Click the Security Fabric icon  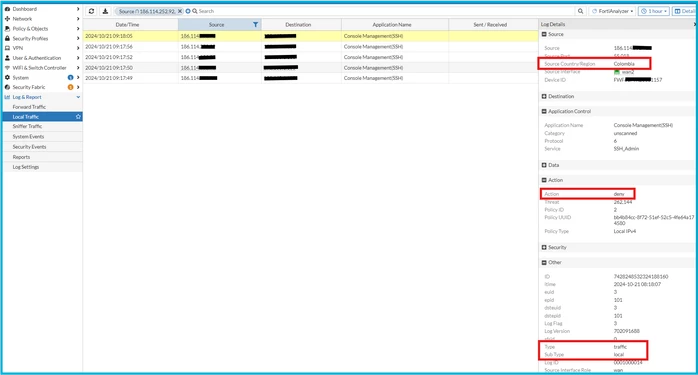coord(7,87)
